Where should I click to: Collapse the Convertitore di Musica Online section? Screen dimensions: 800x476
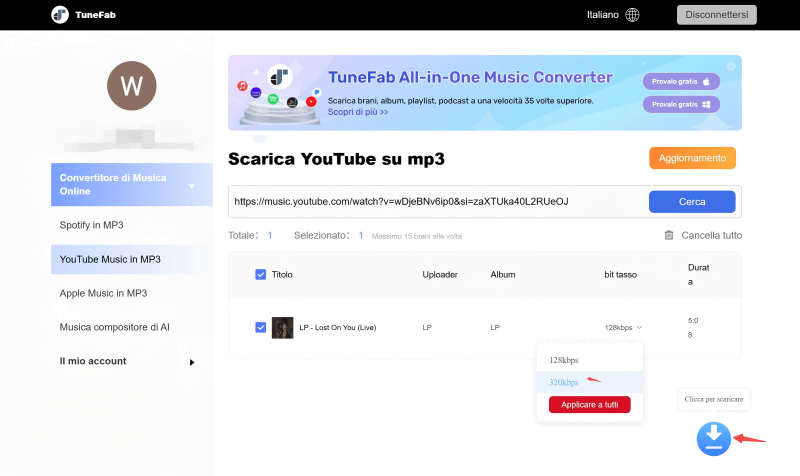pos(191,186)
